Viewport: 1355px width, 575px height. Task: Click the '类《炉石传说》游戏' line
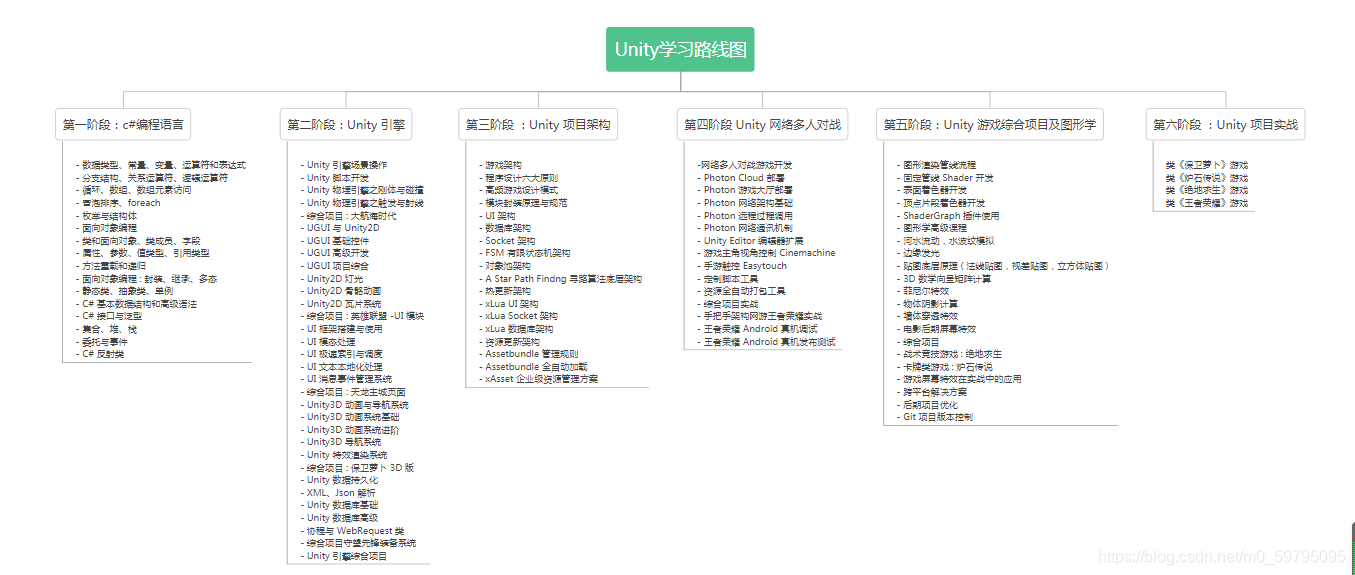coord(1207,178)
